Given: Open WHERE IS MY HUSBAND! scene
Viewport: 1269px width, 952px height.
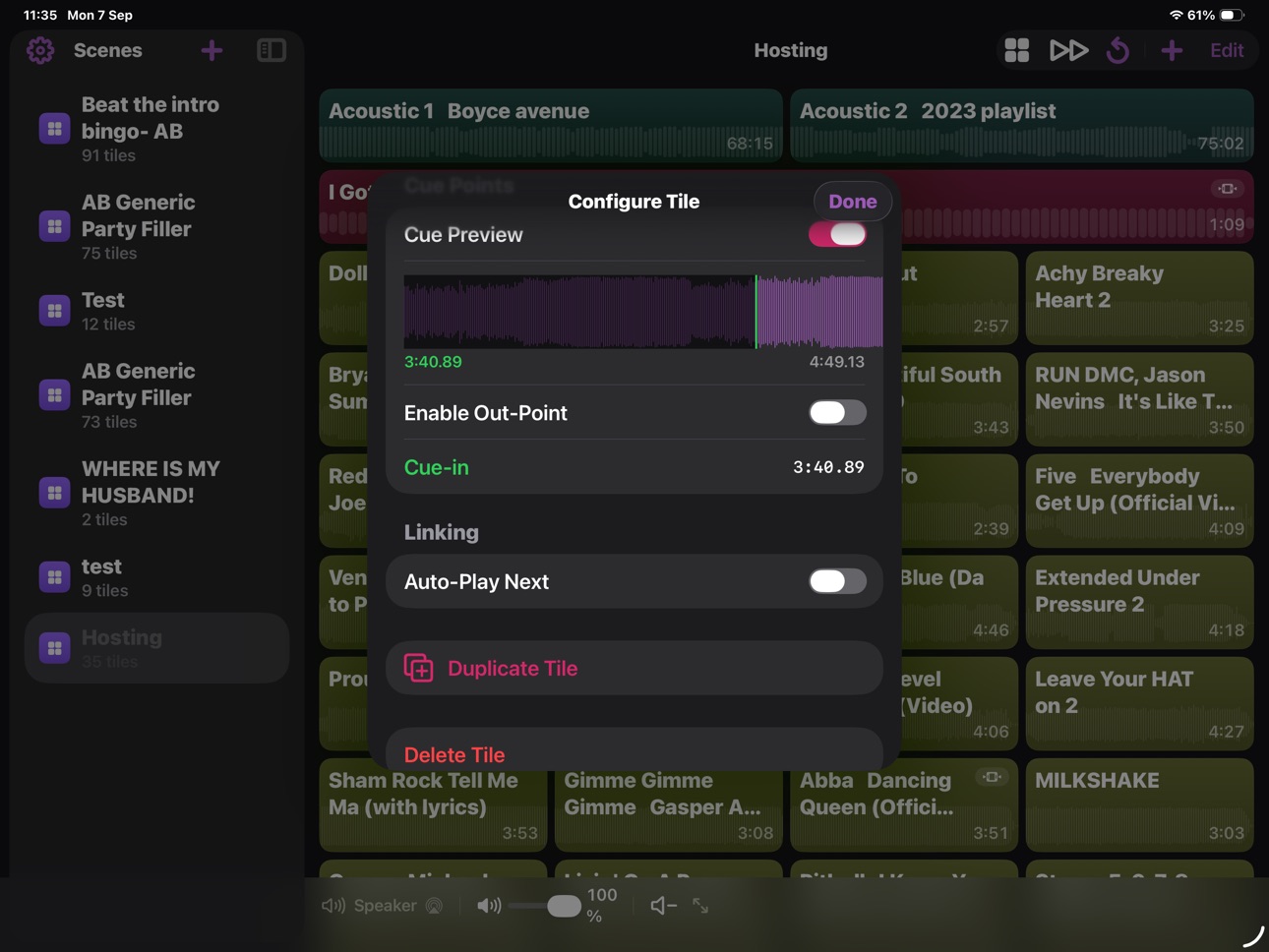Looking at the screenshot, I should 156,493.
